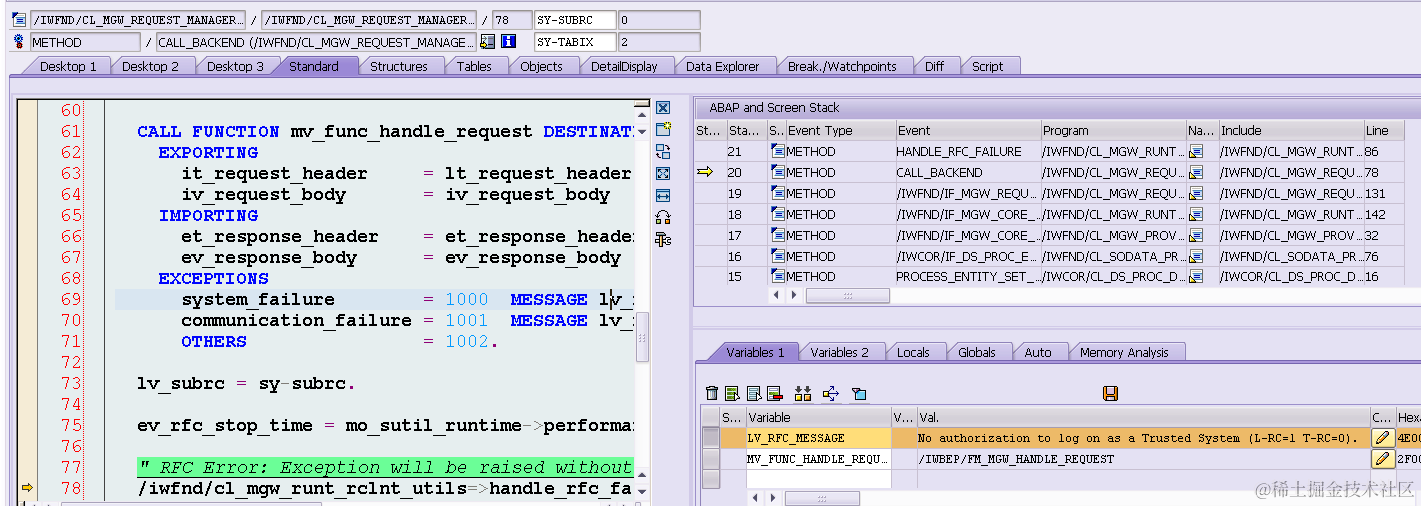Screen dimensions: 1421x506
Task: Switch to Desktop 2 tab
Action: 151,66
